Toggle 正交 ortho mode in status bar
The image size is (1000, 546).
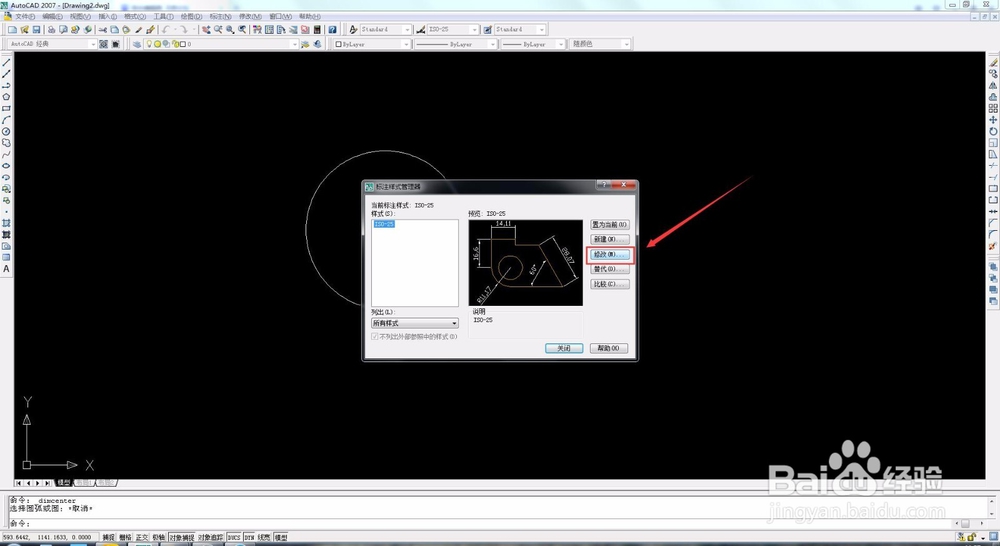pos(142,538)
